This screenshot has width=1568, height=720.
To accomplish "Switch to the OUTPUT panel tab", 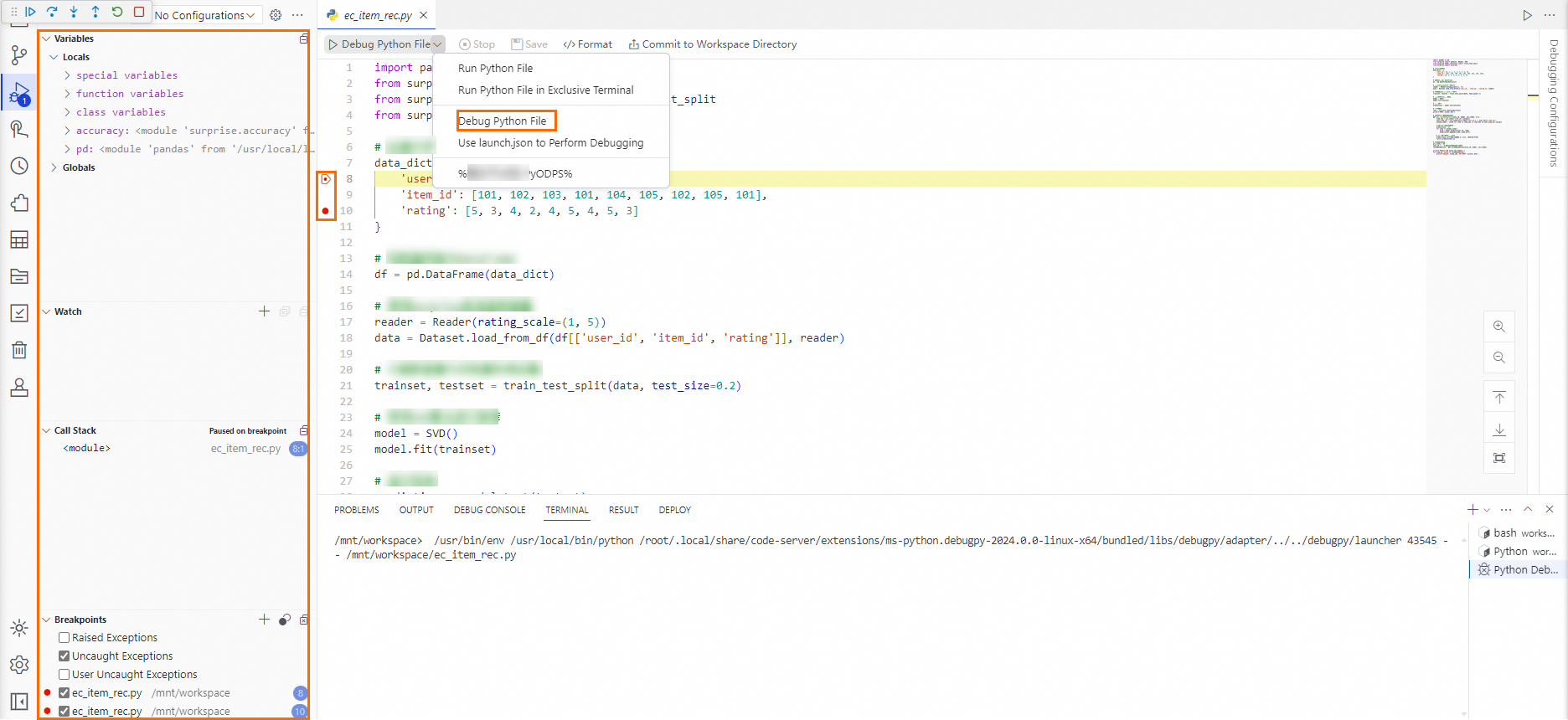I will pyautogui.click(x=416, y=510).
